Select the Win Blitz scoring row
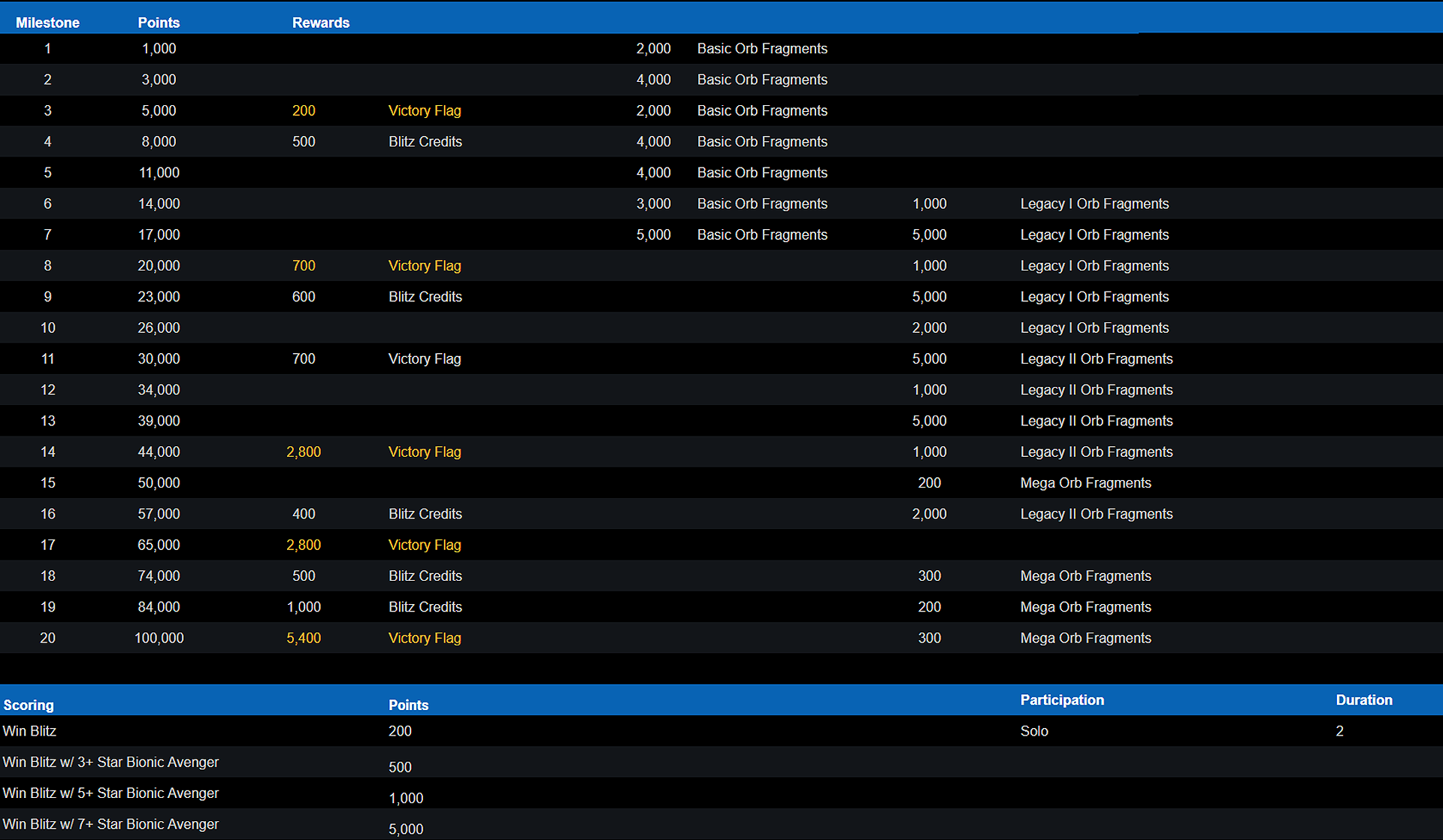The height and width of the screenshot is (840, 1443). pos(29,731)
